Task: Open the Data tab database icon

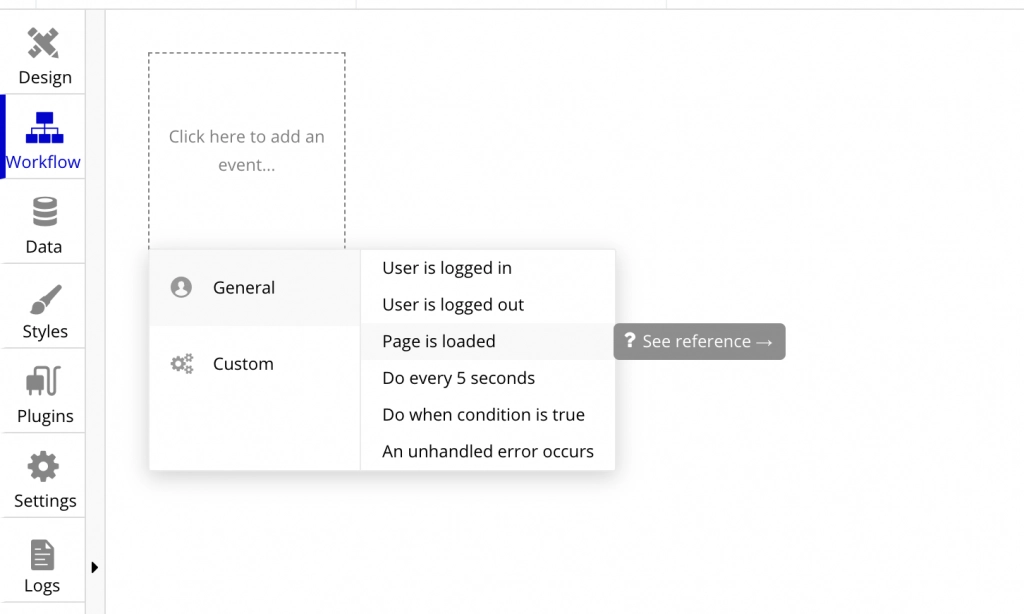Action: (44, 212)
